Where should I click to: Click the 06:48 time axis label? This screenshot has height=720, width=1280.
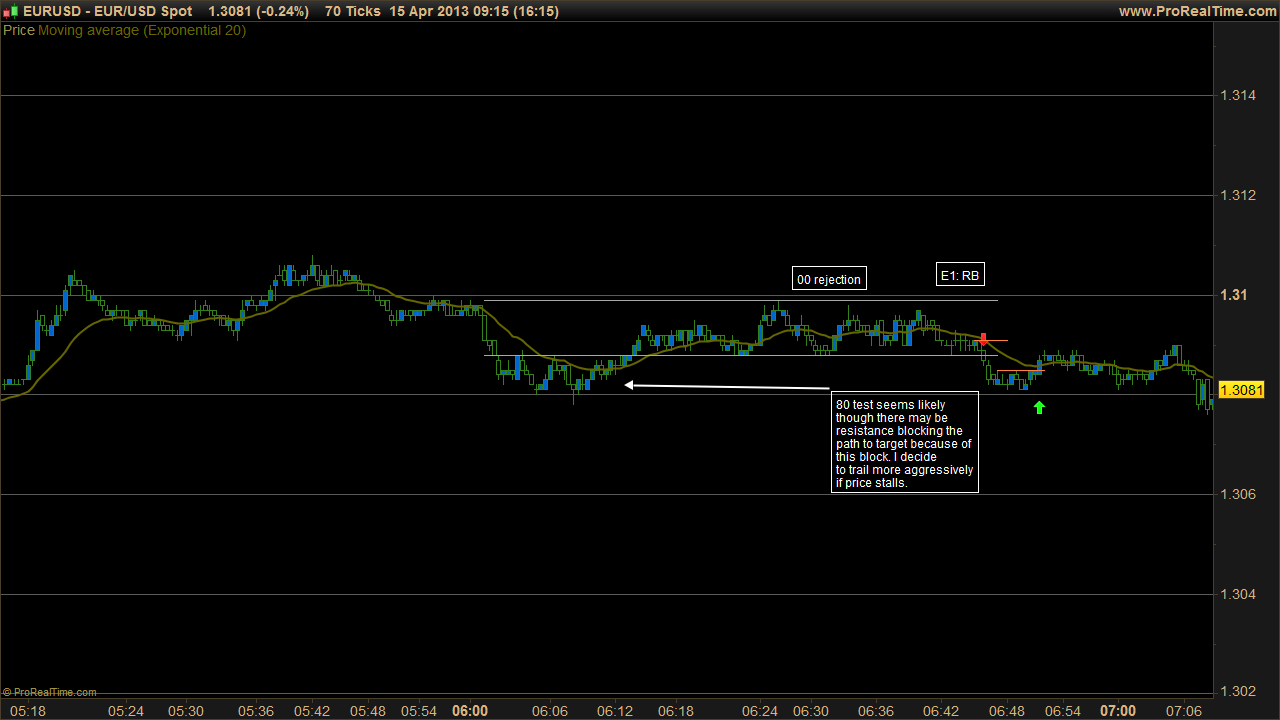coord(1007,711)
